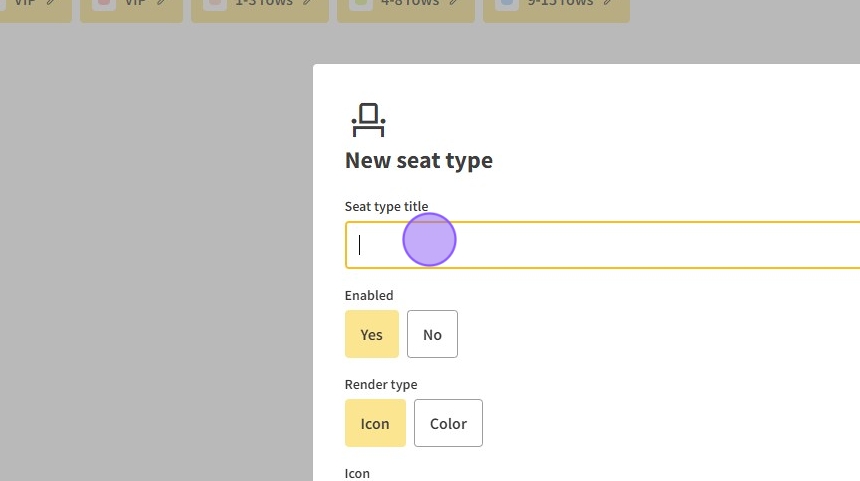Focus the Seat type title text field
The width and height of the screenshot is (860, 481).
tap(600, 245)
